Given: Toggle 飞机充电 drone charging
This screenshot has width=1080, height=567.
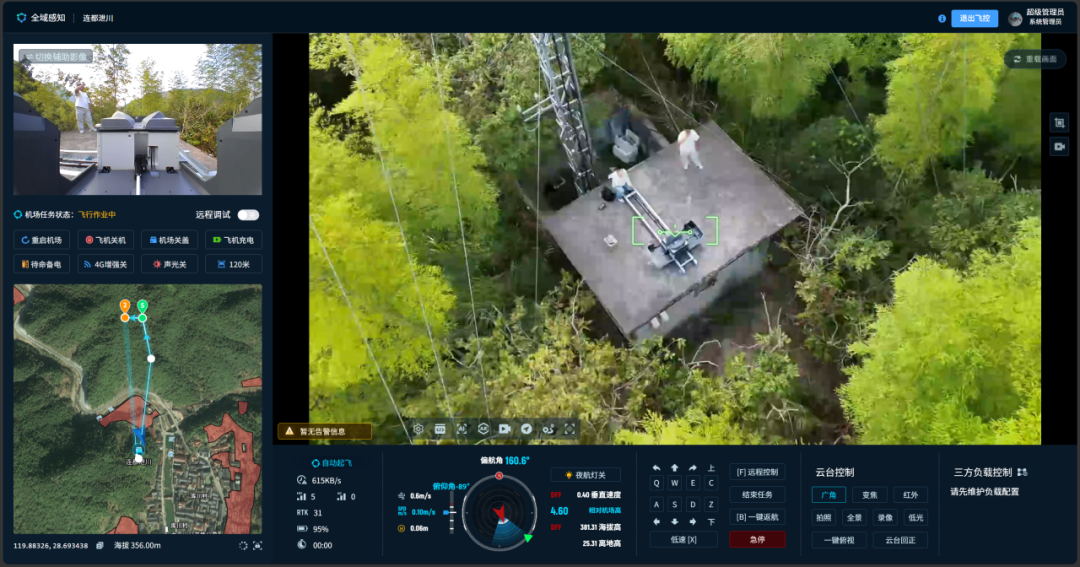Looking at the screenshot, I should point(233,240).
